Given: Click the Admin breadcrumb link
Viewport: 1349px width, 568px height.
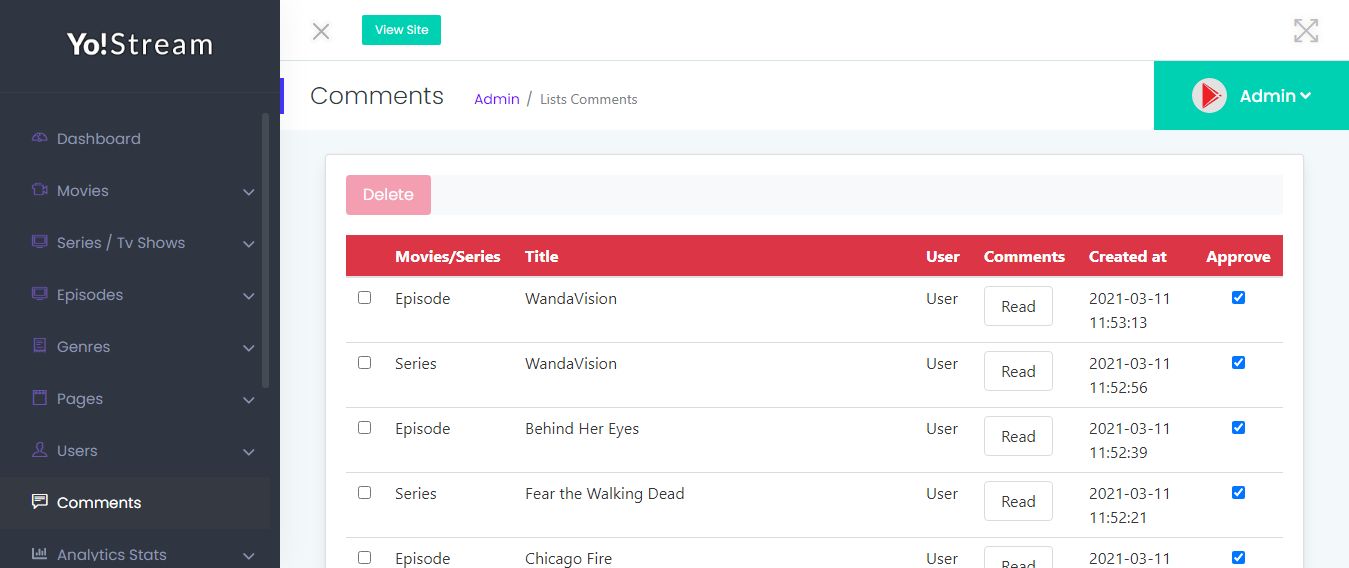Looking at the screenshot, I should click(497, 99).
